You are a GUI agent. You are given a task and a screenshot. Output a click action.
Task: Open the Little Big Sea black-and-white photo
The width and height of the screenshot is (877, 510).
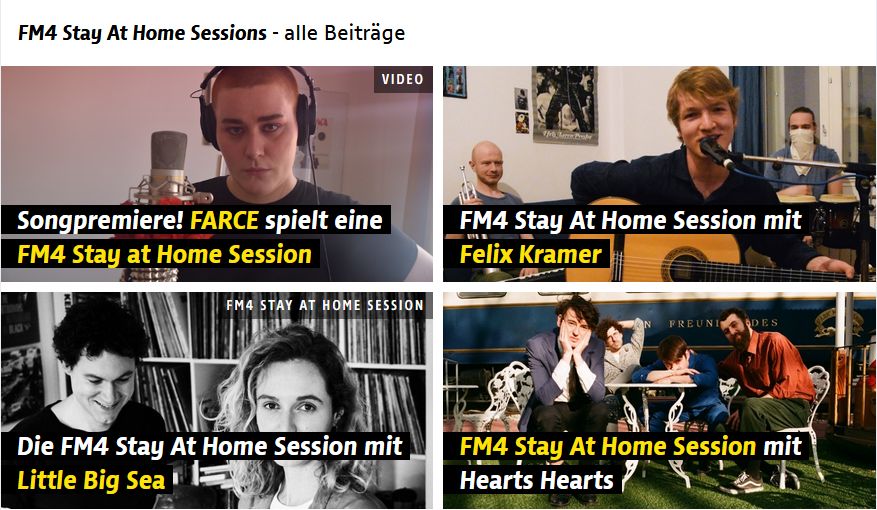216,400
